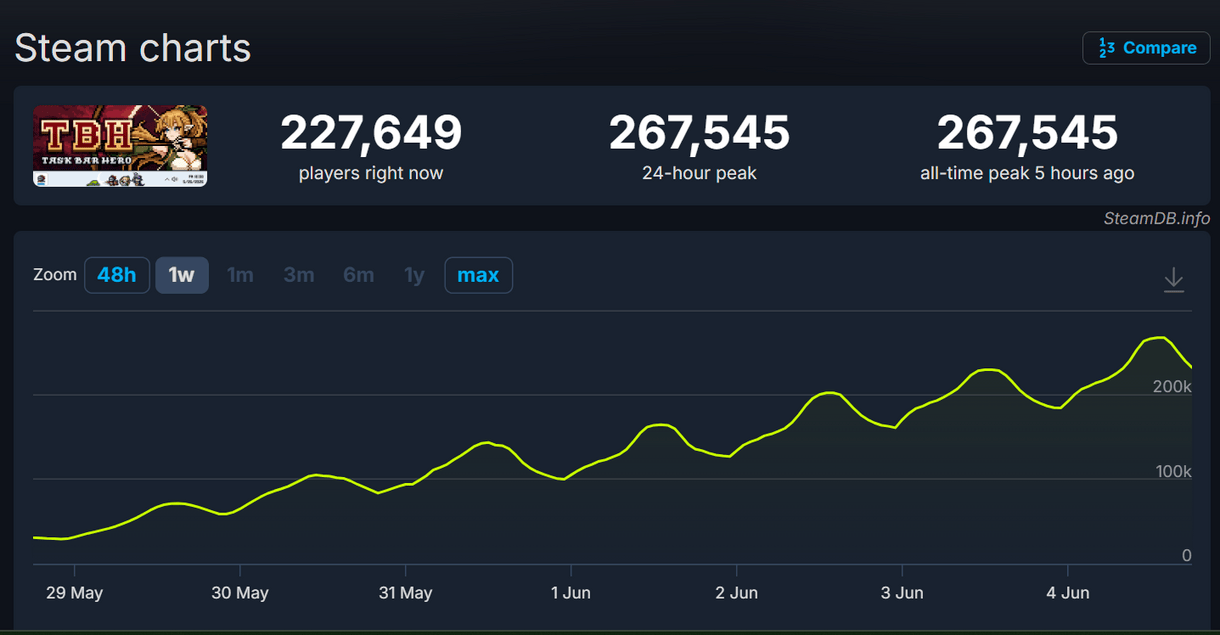Viewport: 1220px width, 635px height.
Task: Click the chart's highest peak on 4 Jun
Action: [1160, 338]
